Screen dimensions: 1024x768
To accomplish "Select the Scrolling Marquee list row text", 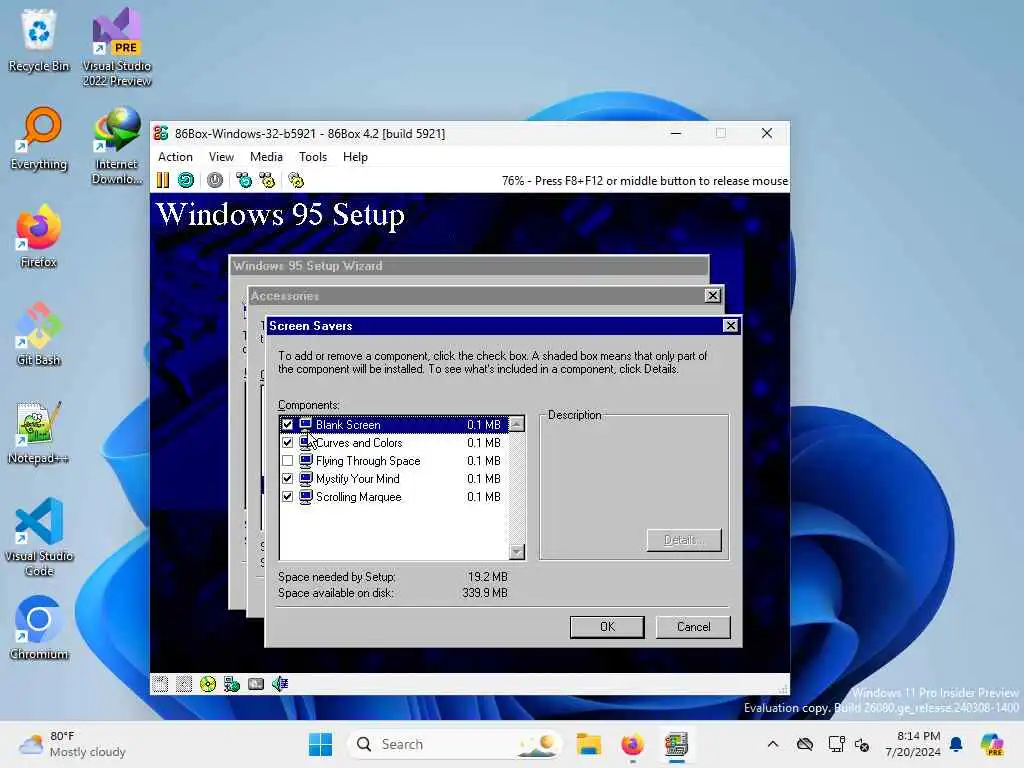I will pos(359,497).
